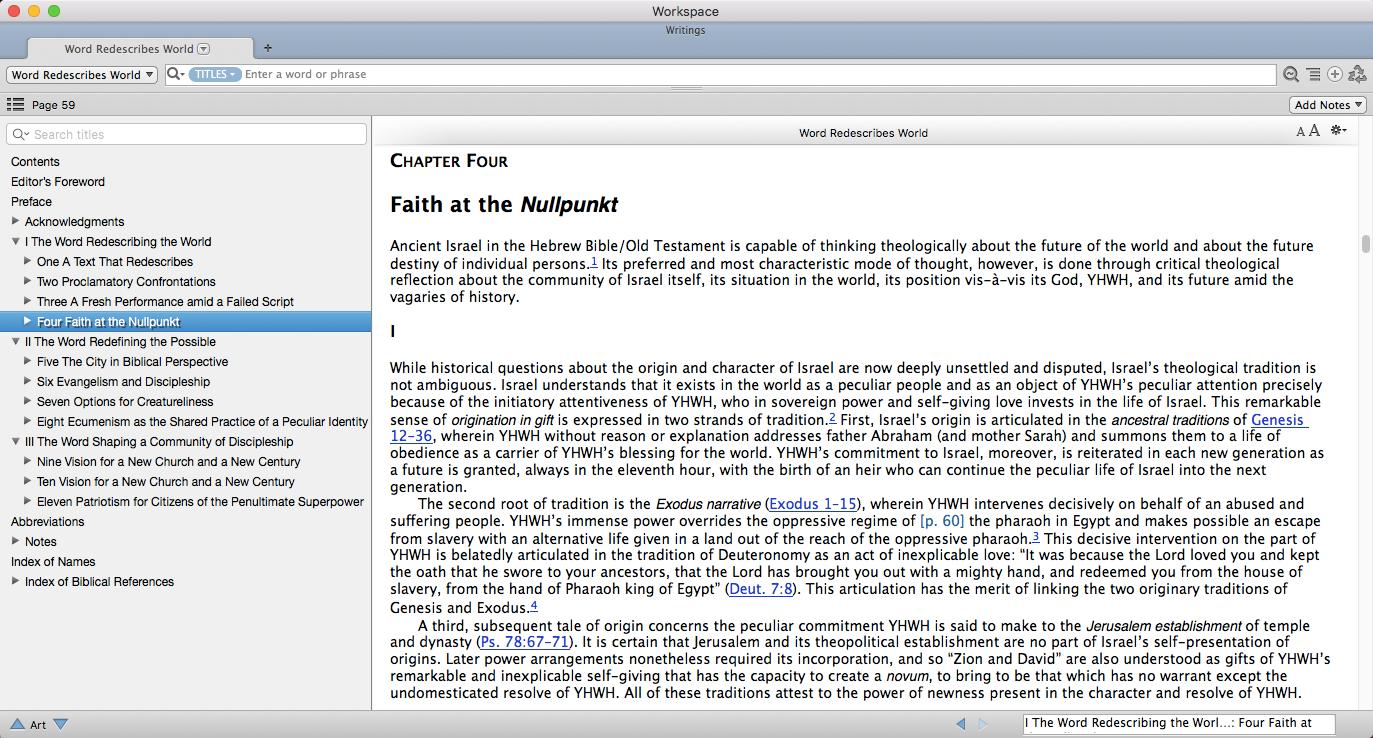
Task: Click the up triangle next to Art
Action: 17,724
